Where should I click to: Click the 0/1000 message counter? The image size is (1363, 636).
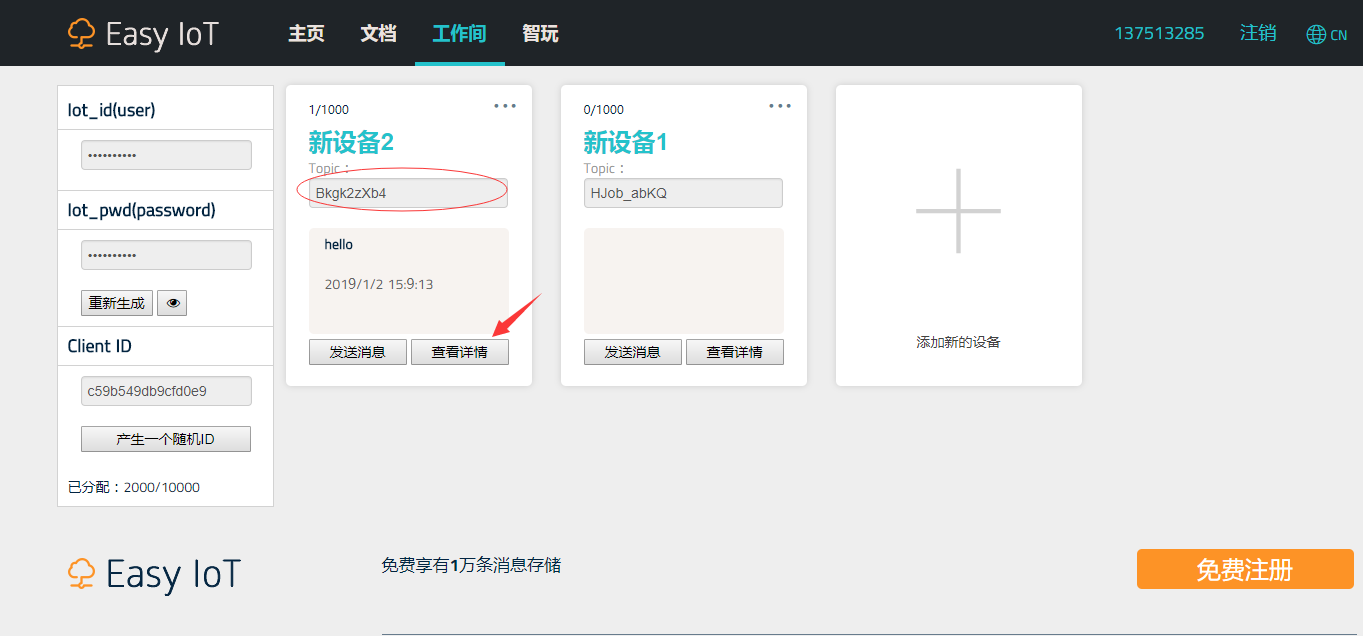tap(604, 110)
